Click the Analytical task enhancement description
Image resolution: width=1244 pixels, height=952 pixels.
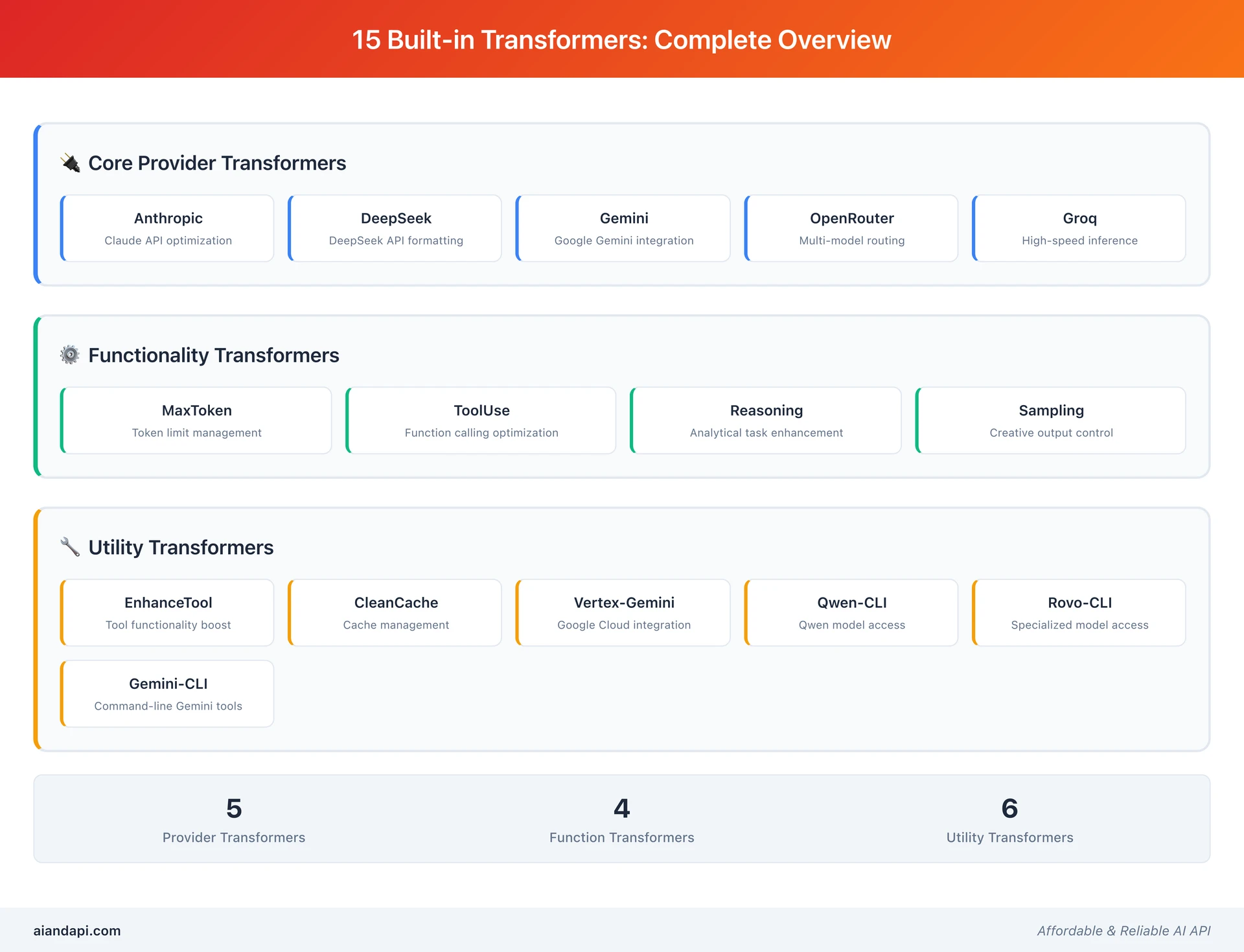coord(766,433)
